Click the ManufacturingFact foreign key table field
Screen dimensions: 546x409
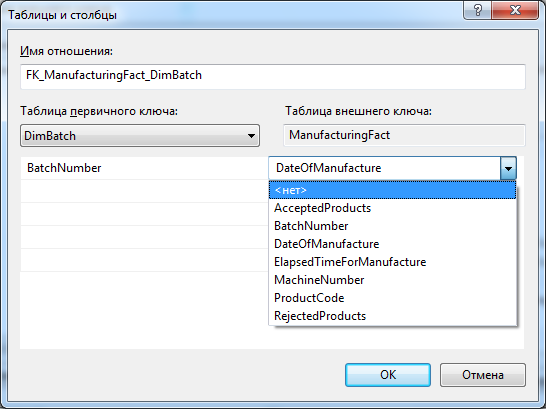pyautogui.click(x=404, y=135)
